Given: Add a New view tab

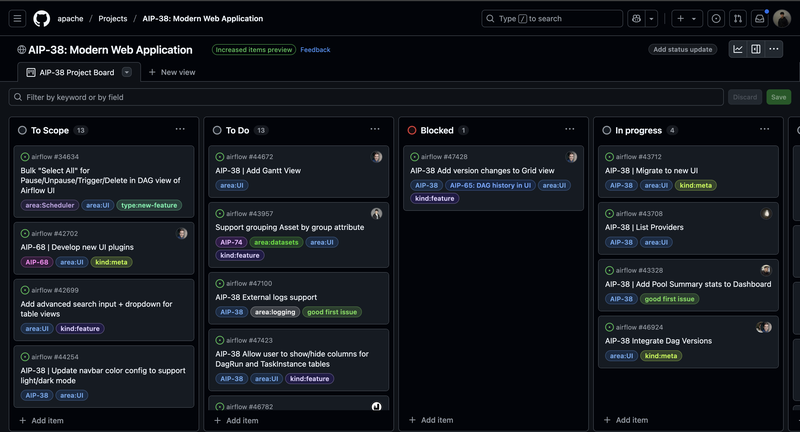Looking at the screenshot, I should (172, 72).
